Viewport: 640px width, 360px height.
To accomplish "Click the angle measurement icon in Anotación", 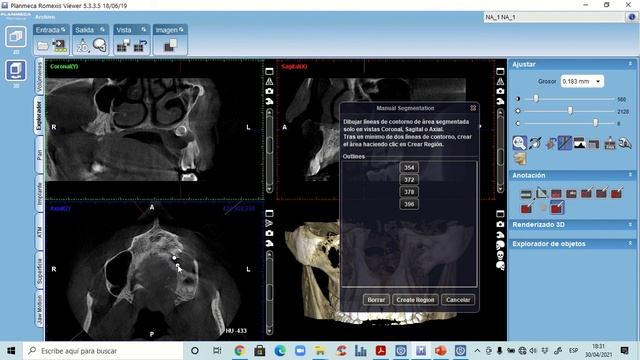I will click(541, 193).
